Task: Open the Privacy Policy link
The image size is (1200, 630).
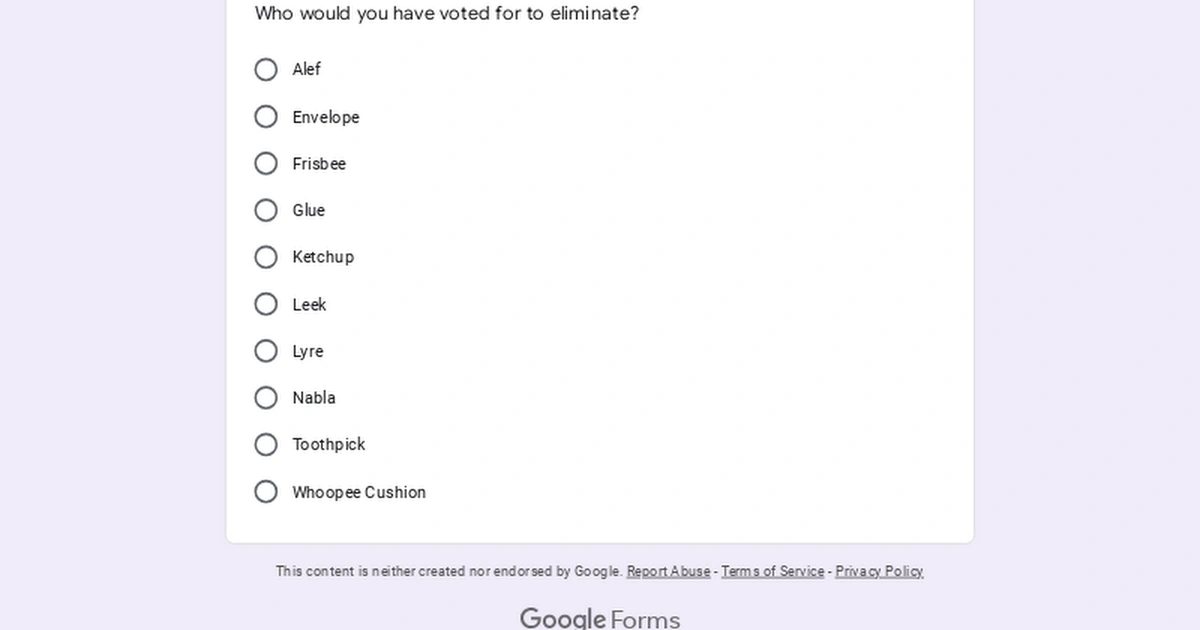Action: (879, 571)
